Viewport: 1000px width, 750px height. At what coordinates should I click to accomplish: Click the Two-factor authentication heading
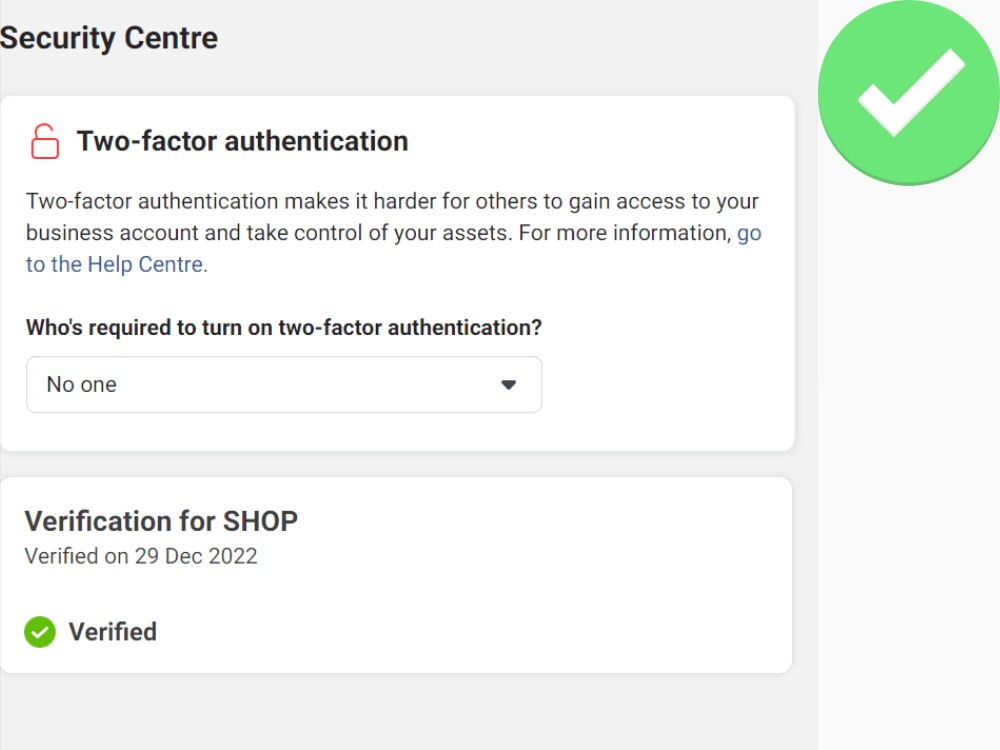[242, 141]
